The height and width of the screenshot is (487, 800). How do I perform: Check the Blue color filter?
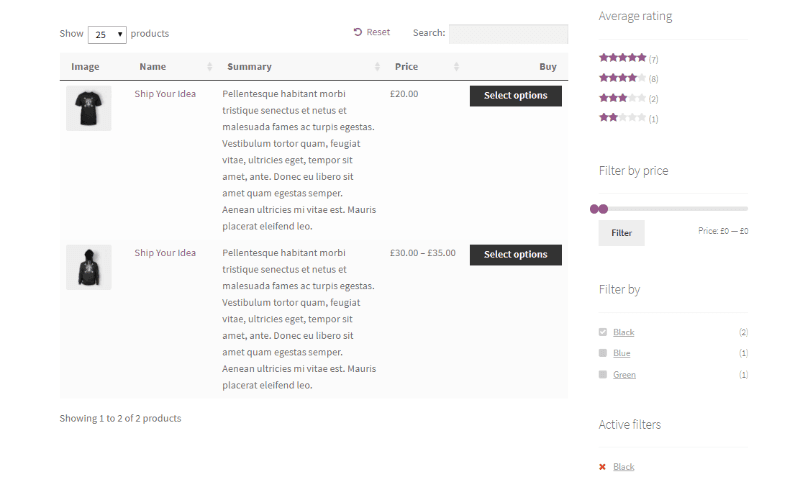[603, 353]
